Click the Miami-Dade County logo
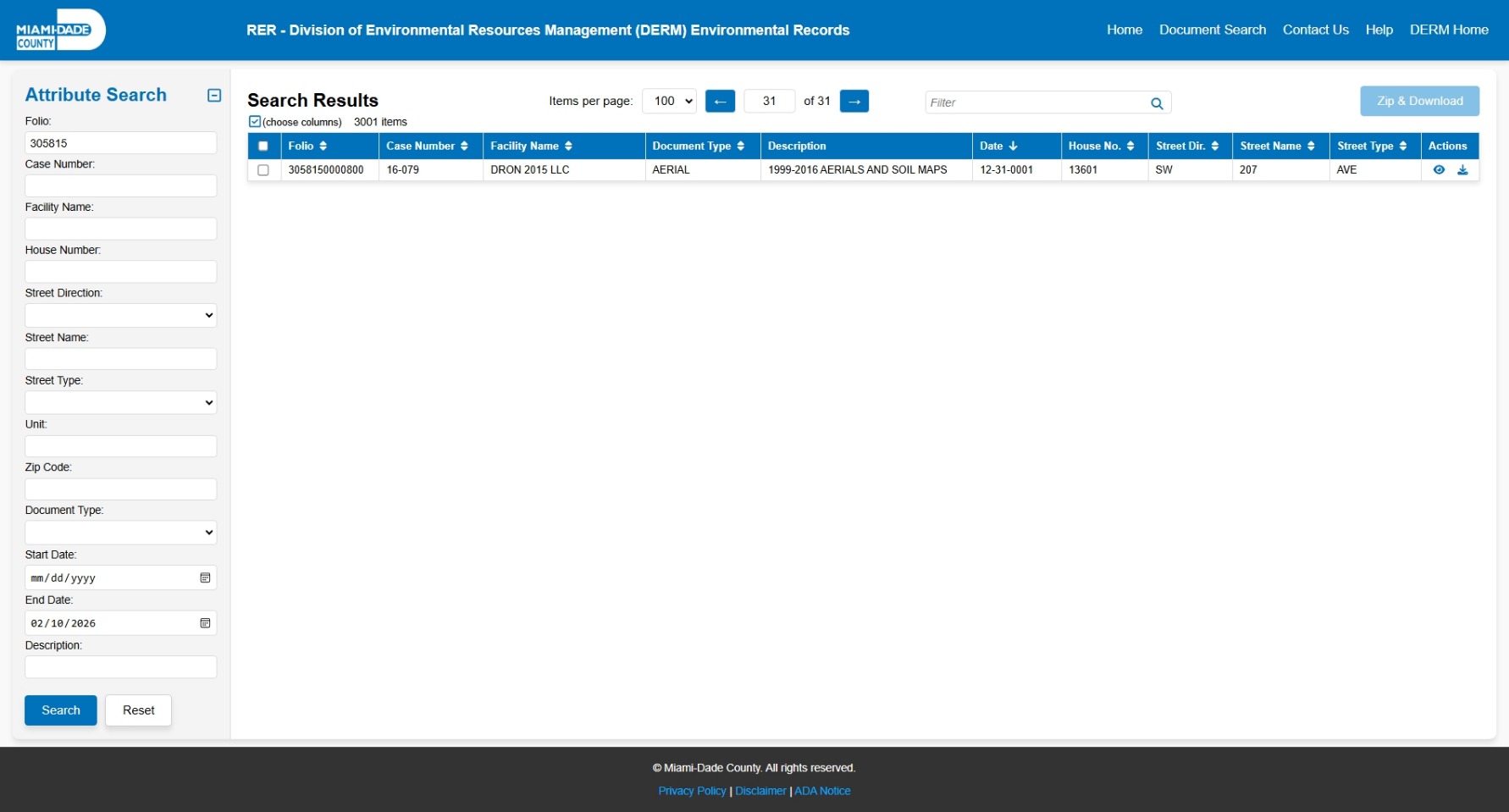1509x812 pixels. [x=60, y=30]
